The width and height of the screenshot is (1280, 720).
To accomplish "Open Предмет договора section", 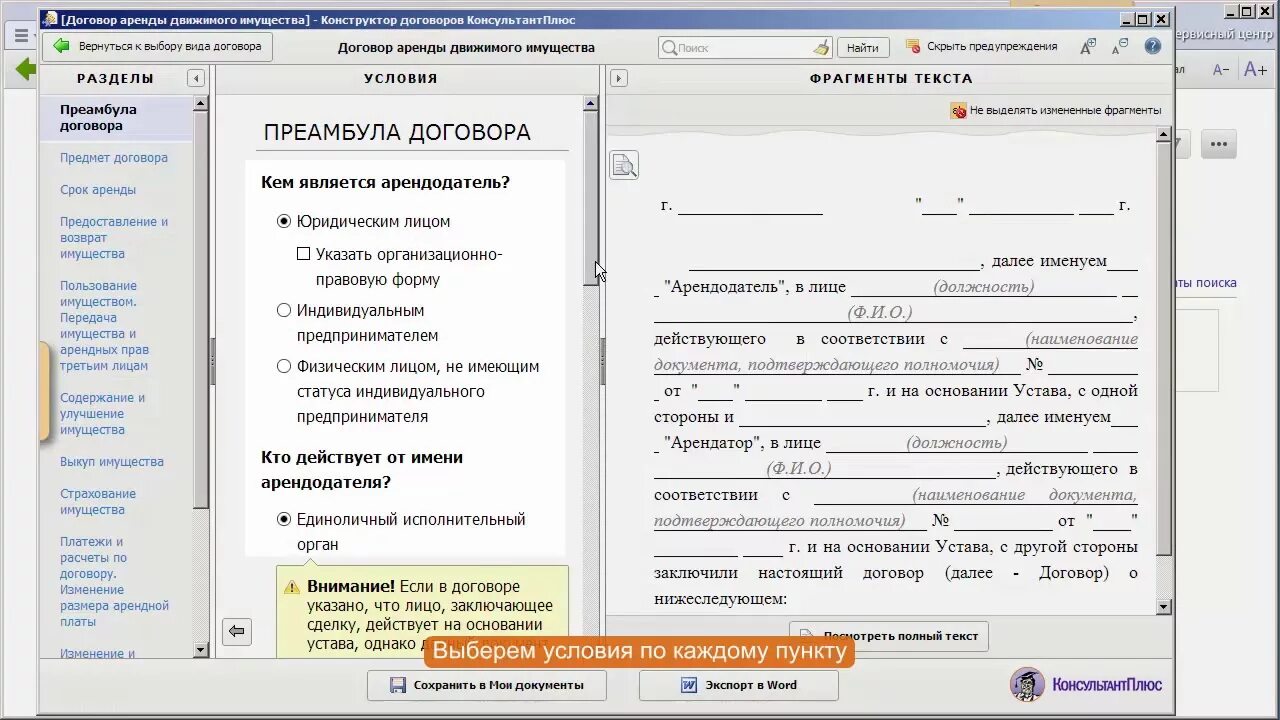I will point(114,158).
